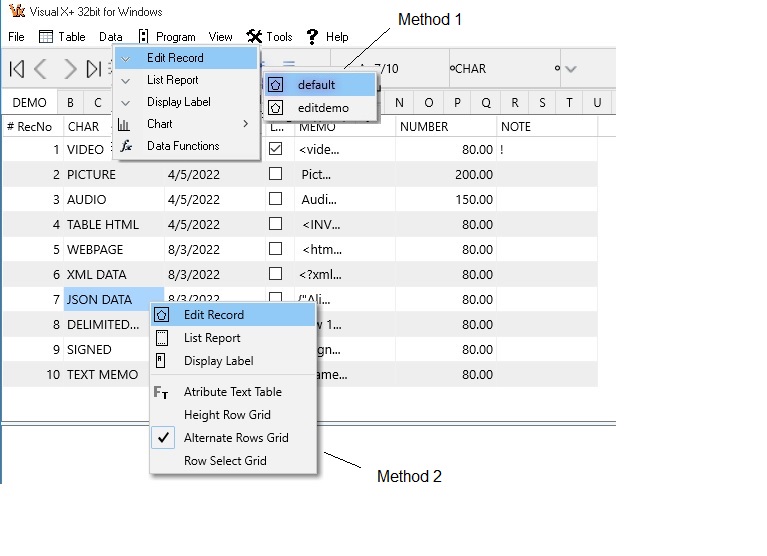Check the checkbox in the WEBPAGE row

[x=275, y=248]
